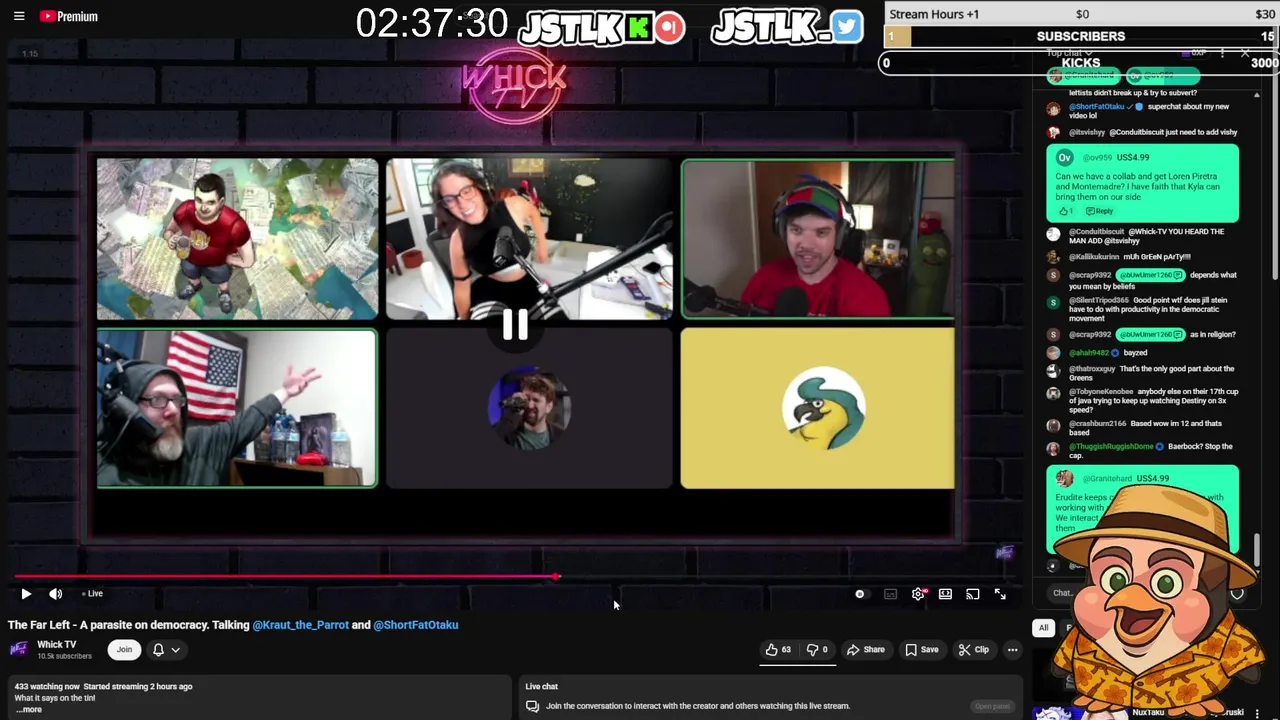Screen dimensions: 1280x720
Task: Select the @ov959 pinned super chat chip
Action: click(1162, 76)
